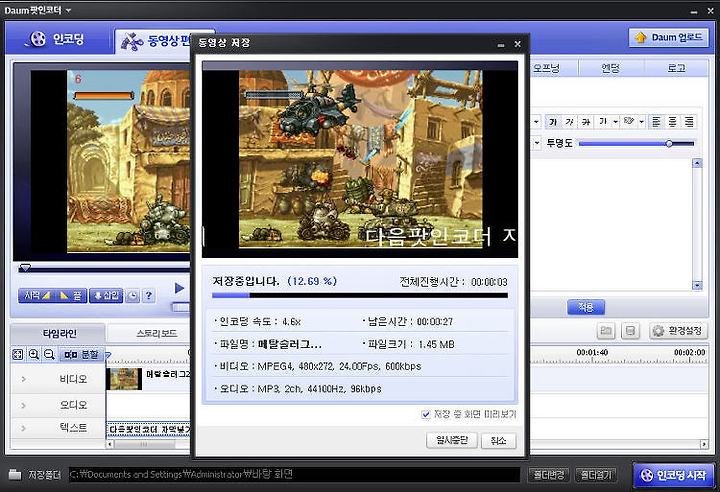Click the 적용 apply button
Viewport: 720px width, 492px height.
pyautogui.click(x=586, y=307)
